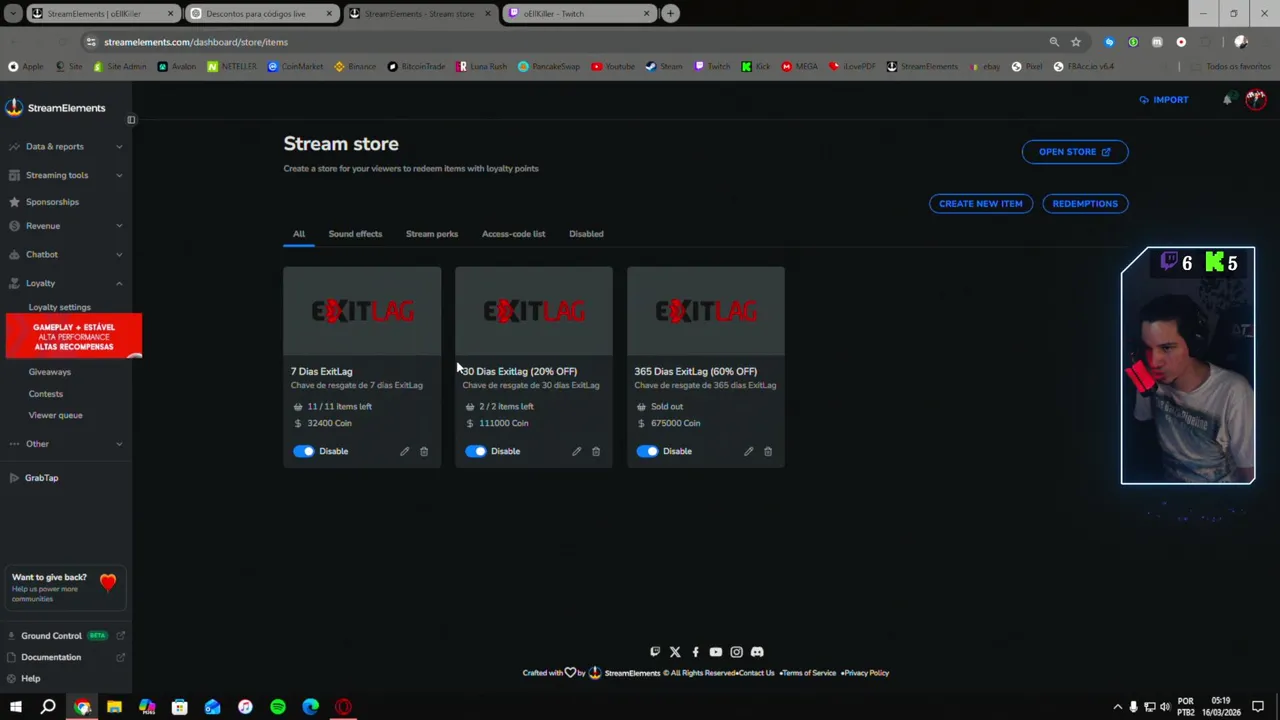Open Windows taskbar search
This screenshot has width=1280, height=720.
48,707
